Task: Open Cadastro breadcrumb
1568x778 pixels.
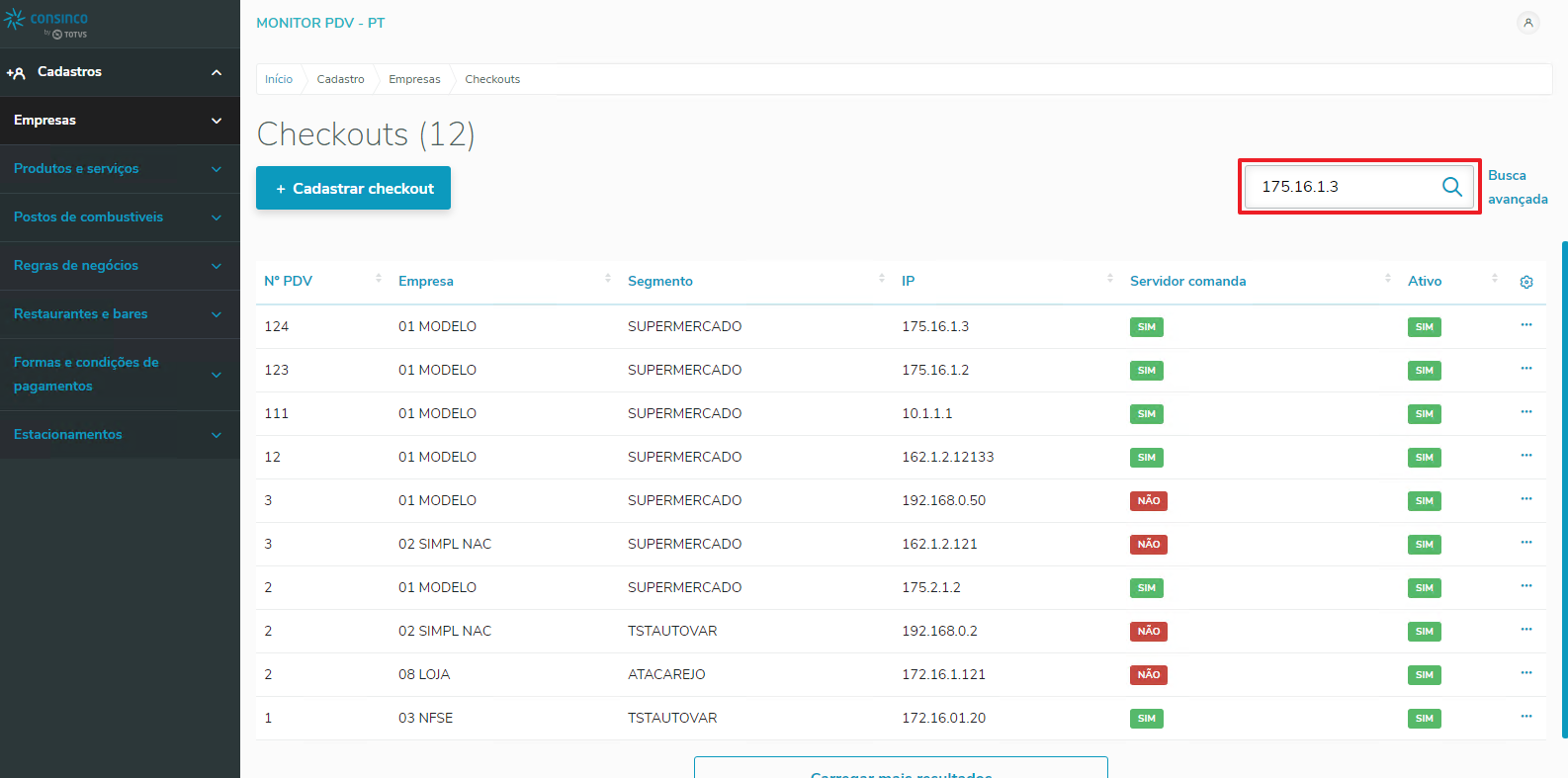Action: pyautogui.click(x=340, y=79)
